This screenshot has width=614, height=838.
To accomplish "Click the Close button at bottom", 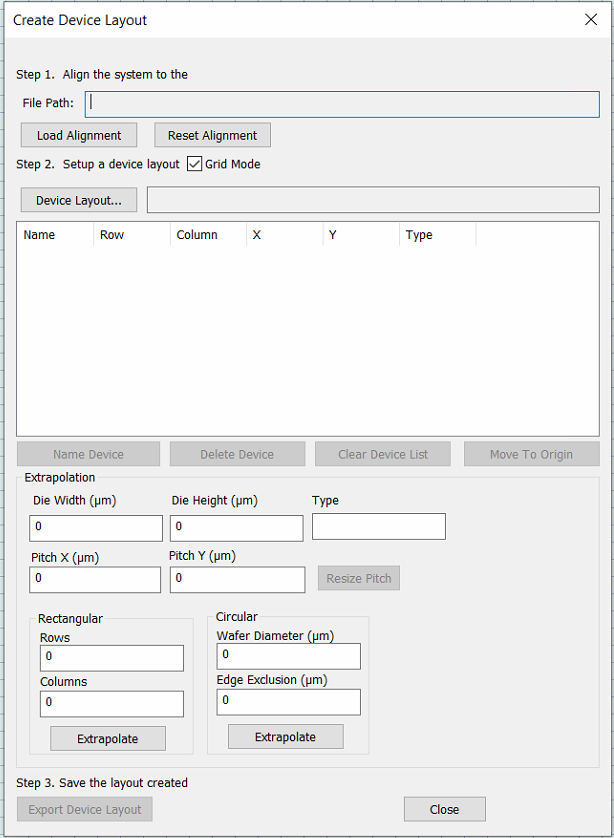I will click(x=444, y=809).
